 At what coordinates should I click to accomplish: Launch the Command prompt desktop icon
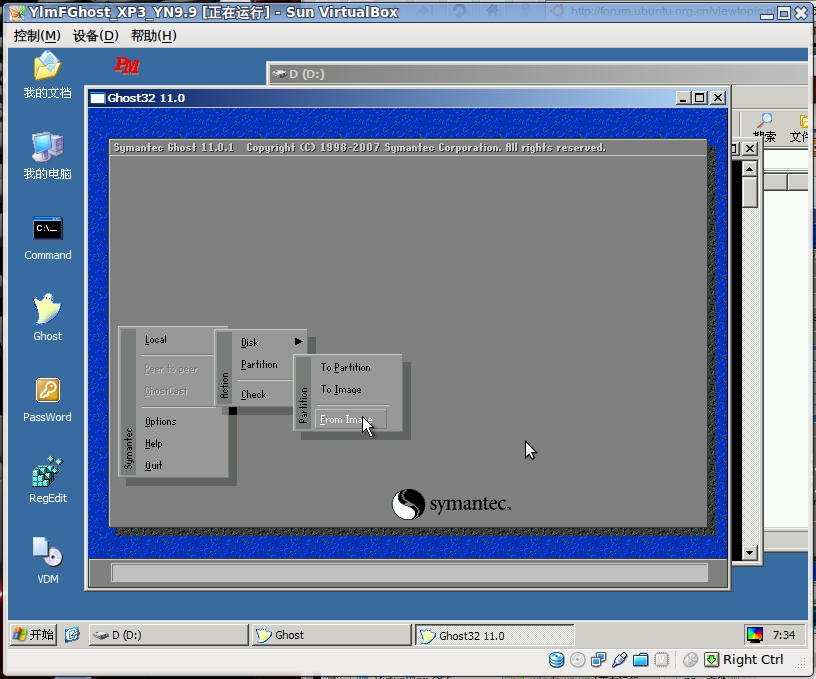47,238
